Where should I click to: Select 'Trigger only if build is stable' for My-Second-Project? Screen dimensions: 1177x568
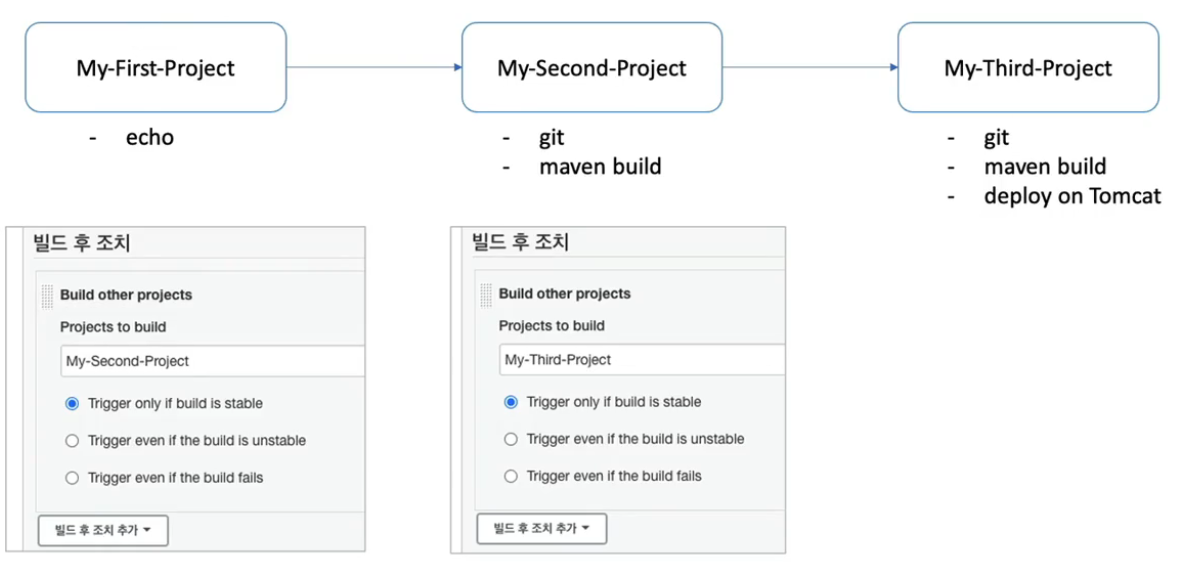(x=72, y=404)
